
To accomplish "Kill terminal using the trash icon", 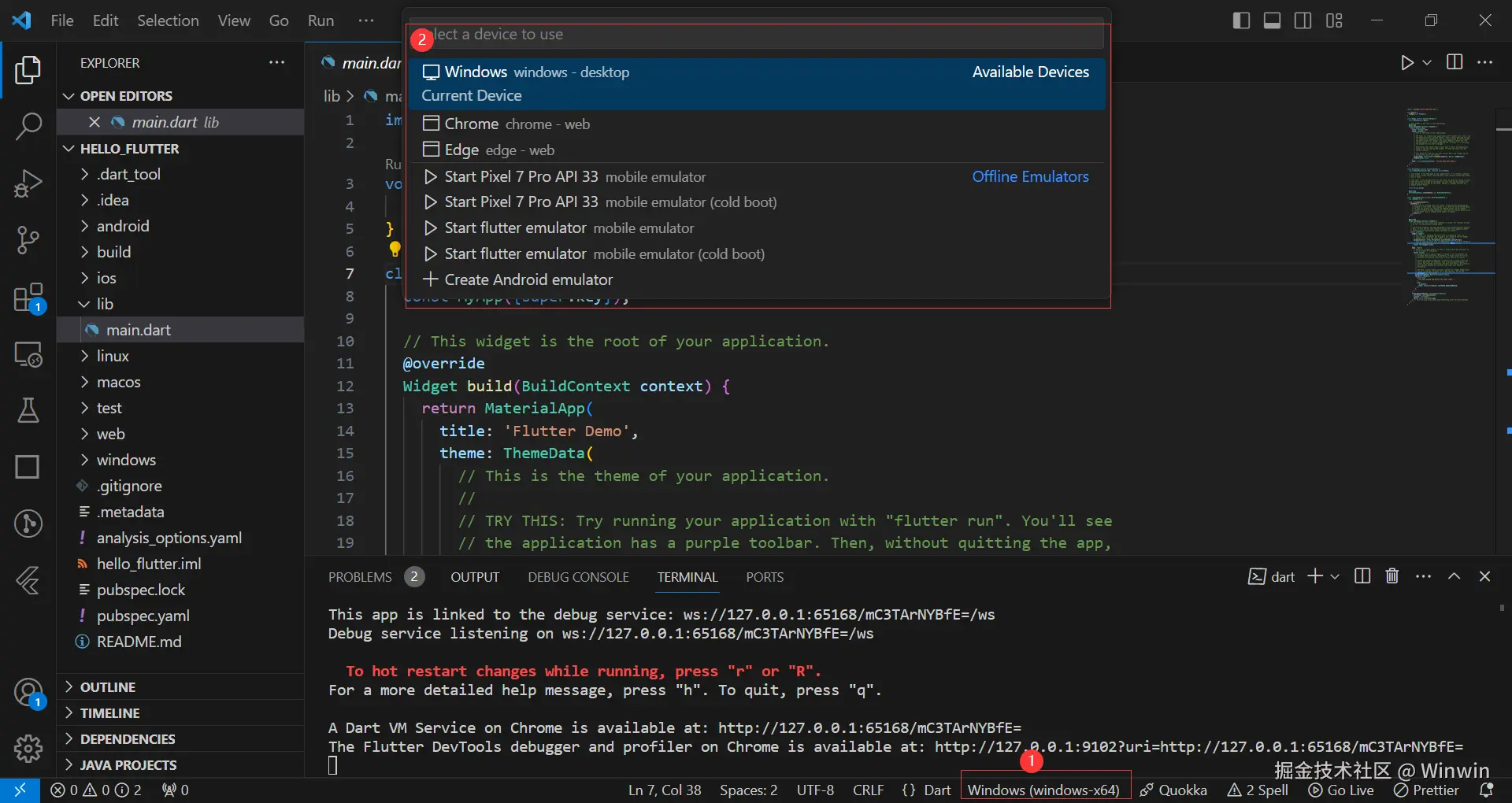I will (1392, 576).
